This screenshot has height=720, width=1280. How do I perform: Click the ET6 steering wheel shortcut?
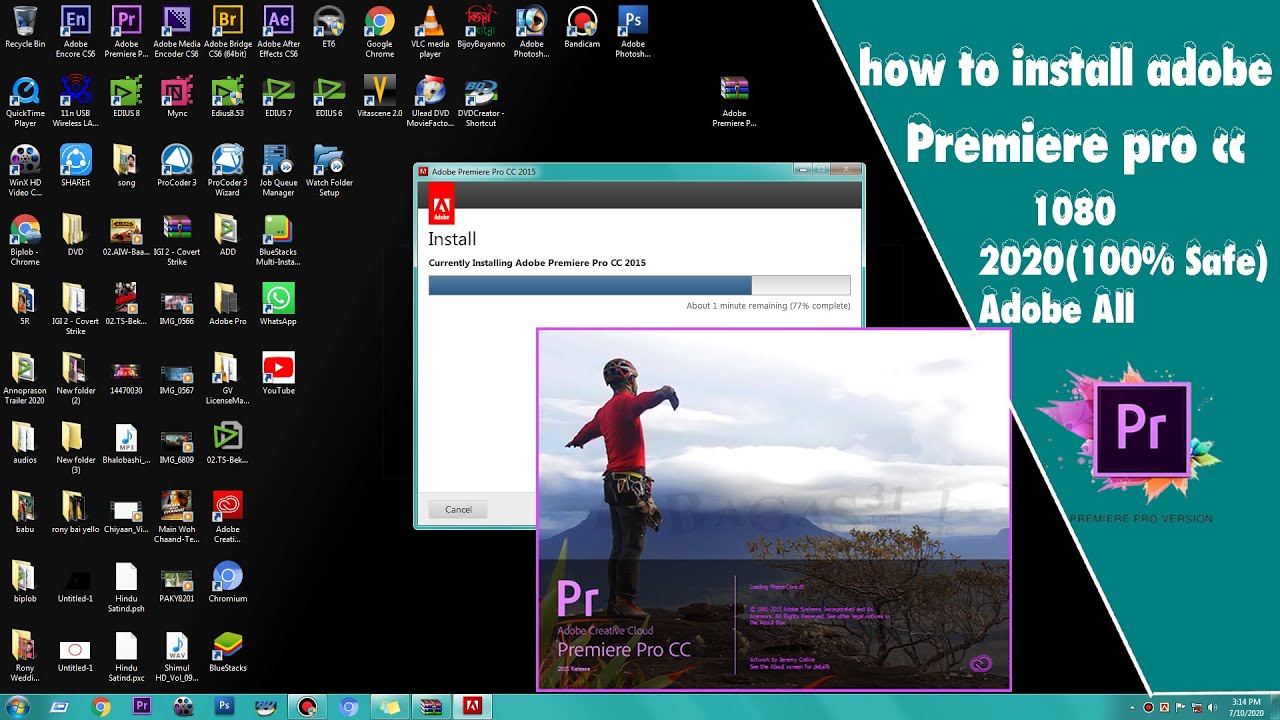coord(329,26)
